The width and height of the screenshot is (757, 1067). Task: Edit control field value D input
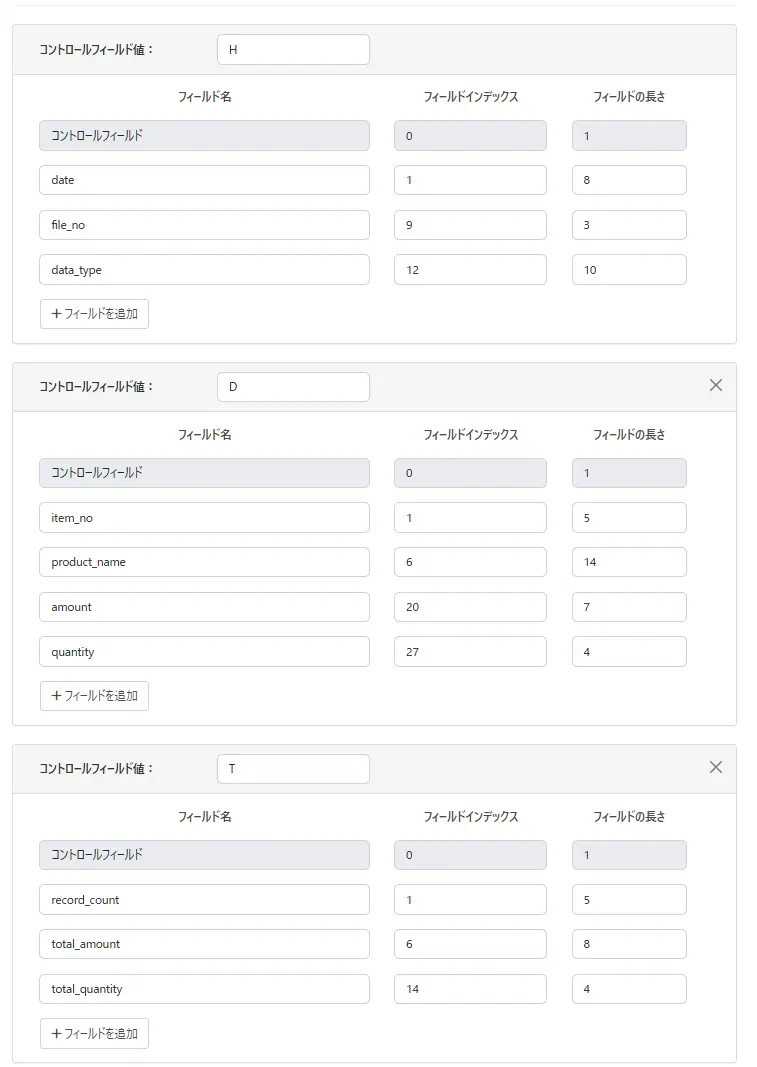pos(292,387)
